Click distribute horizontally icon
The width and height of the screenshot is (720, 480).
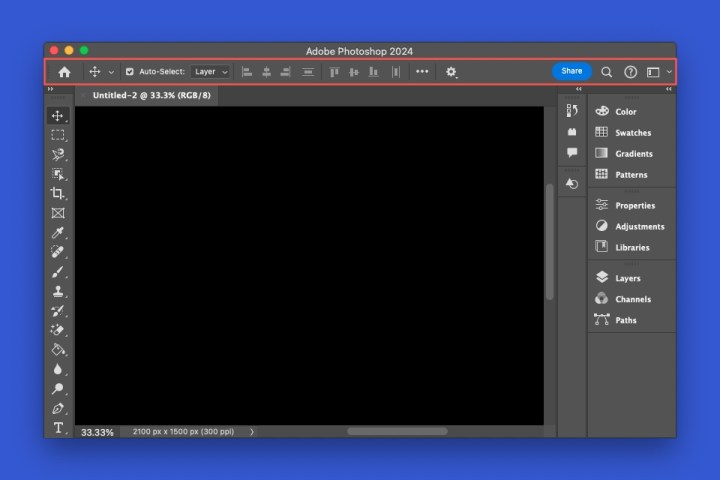[396, 72]
